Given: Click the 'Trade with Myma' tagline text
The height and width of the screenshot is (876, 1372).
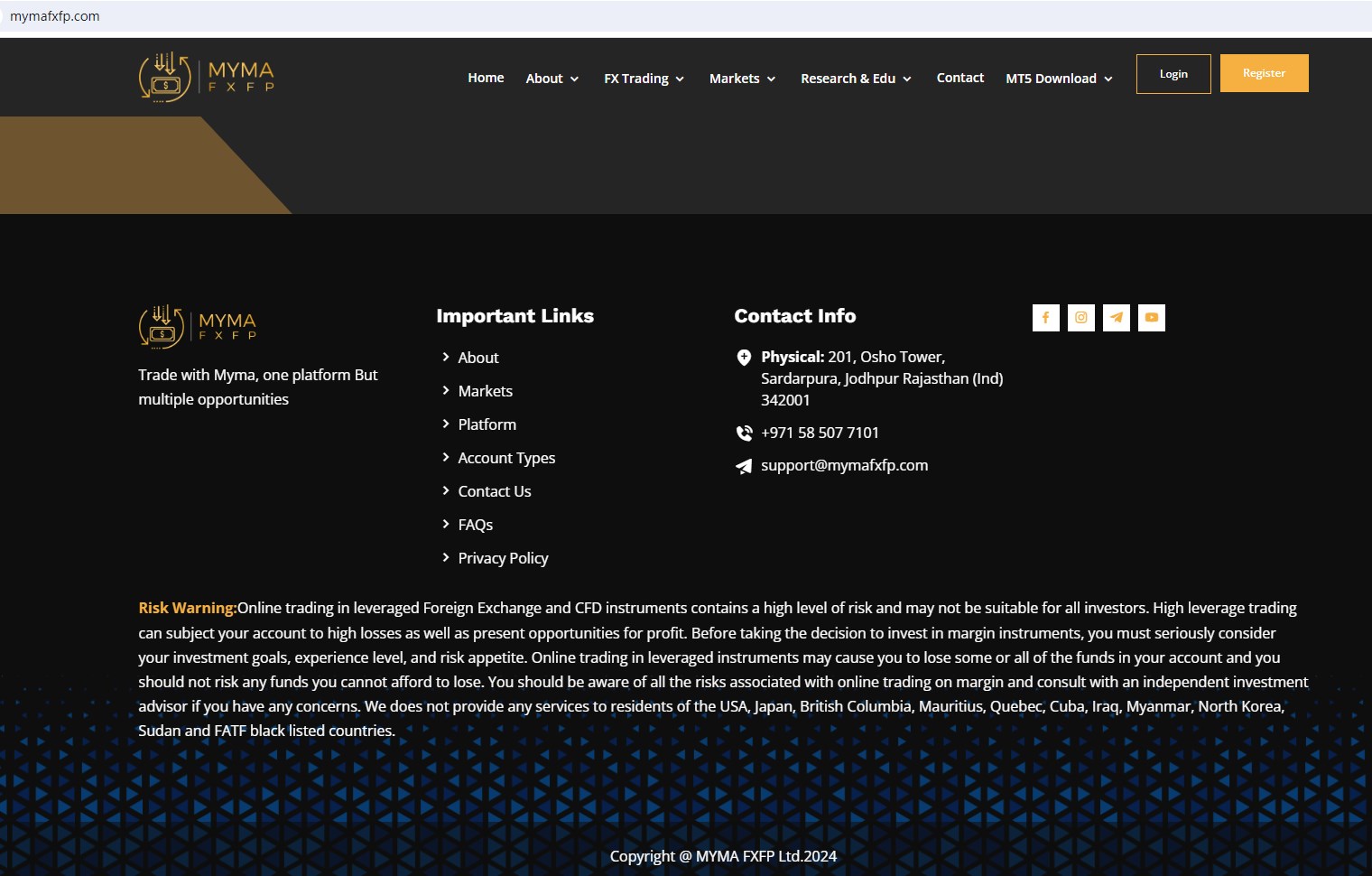Looking at the screenshot, I should click(x=258, y=387).
